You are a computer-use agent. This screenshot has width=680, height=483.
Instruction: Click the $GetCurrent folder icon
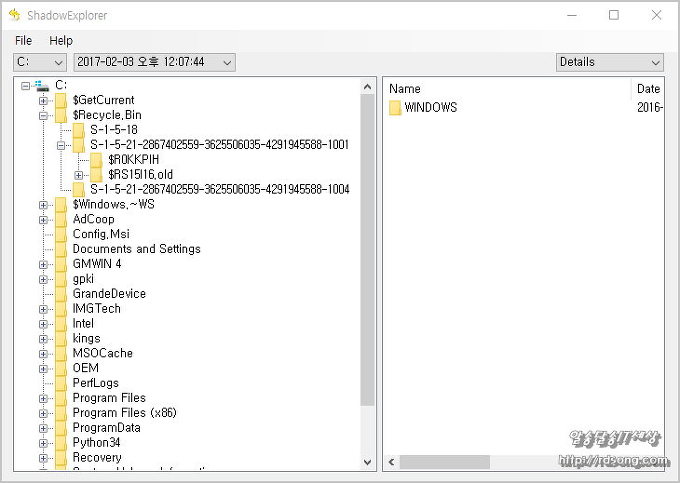[x=61, y=101]
